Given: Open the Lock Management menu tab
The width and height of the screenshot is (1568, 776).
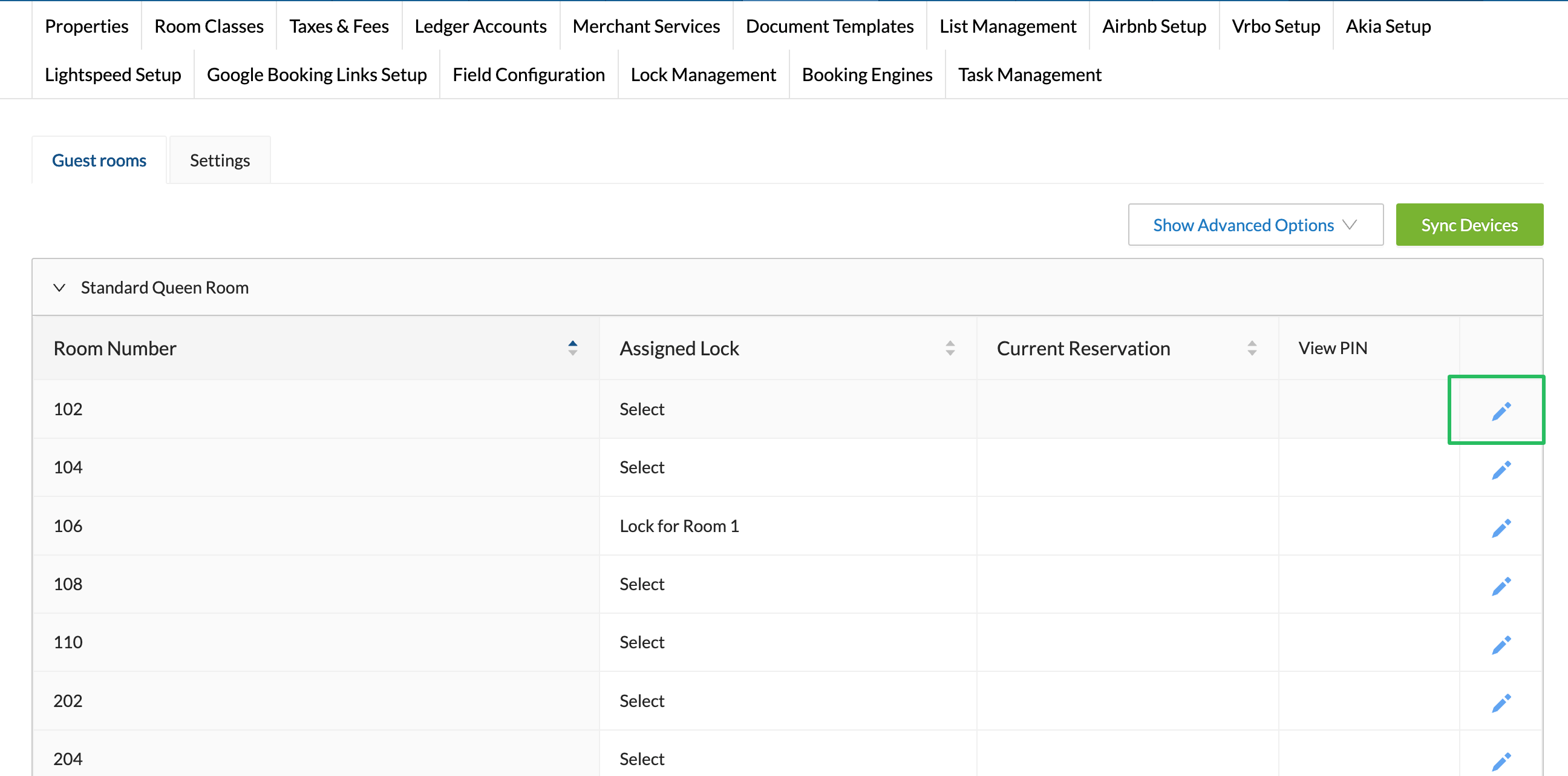Looking at the screenshot, I should coord(703,74).
